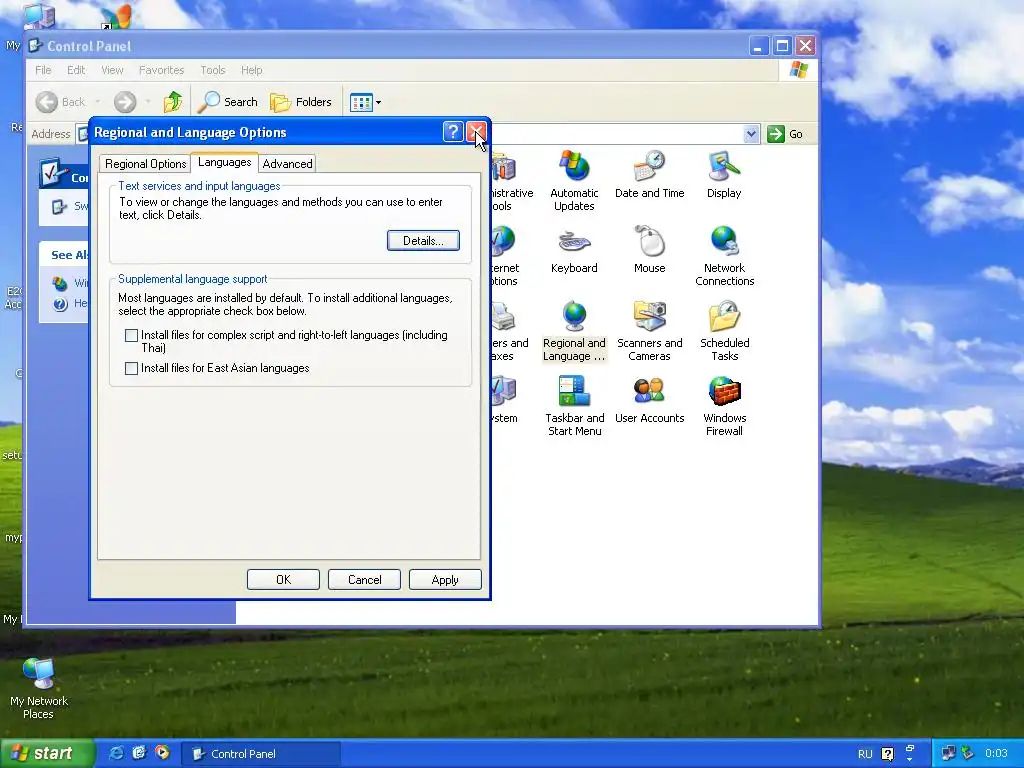Open Scanners and Cameras
This screenshot has height=768, width=1024.
[x=649, y=331]
